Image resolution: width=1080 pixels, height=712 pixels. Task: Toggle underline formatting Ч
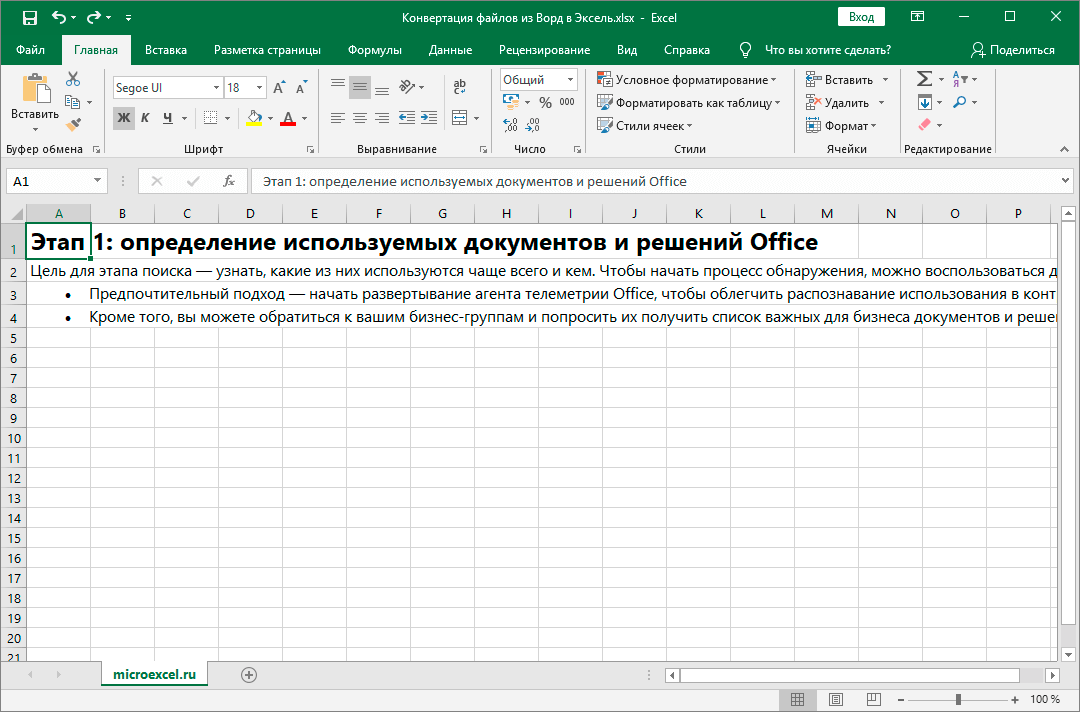point(167,118)
